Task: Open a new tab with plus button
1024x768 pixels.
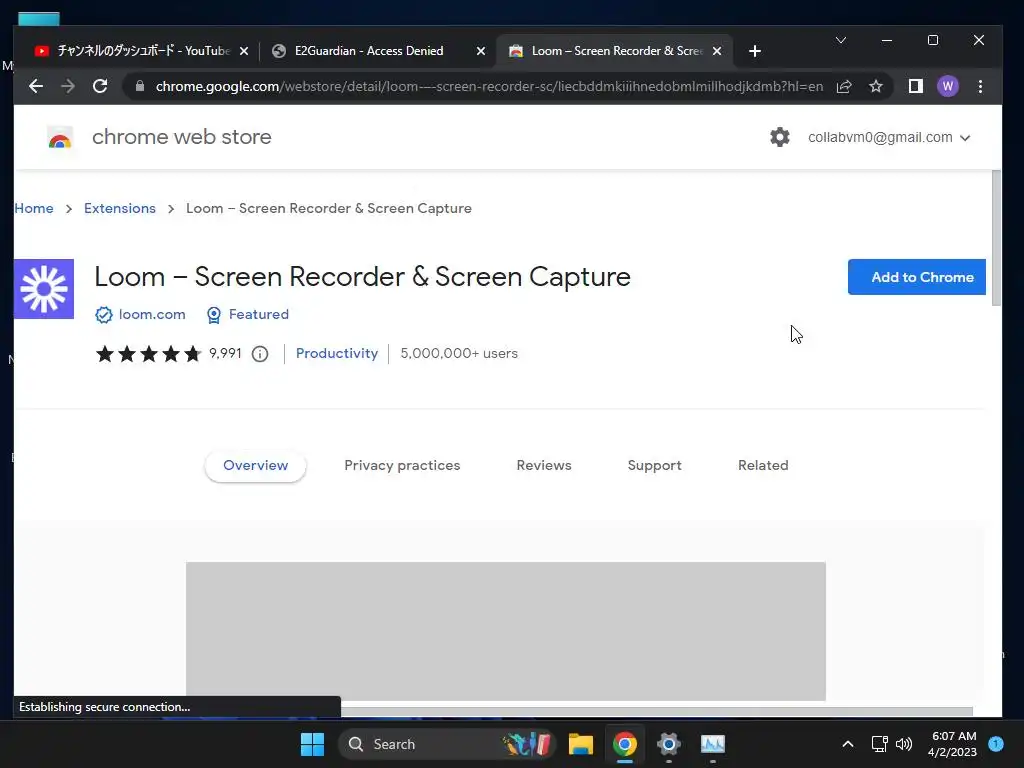Action: pyautogui.click(x=755, y=51)
